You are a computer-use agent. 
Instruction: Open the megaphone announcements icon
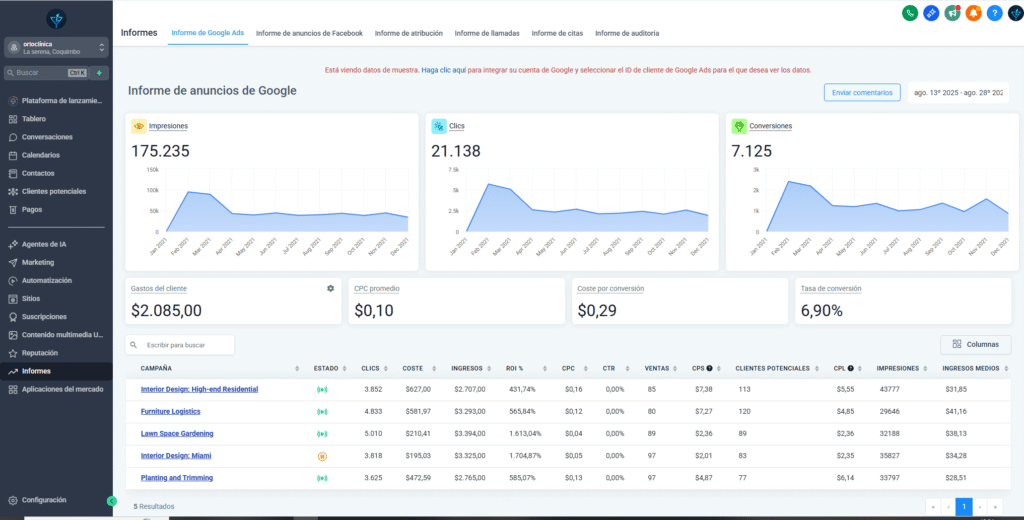click(x=952, y=13)
